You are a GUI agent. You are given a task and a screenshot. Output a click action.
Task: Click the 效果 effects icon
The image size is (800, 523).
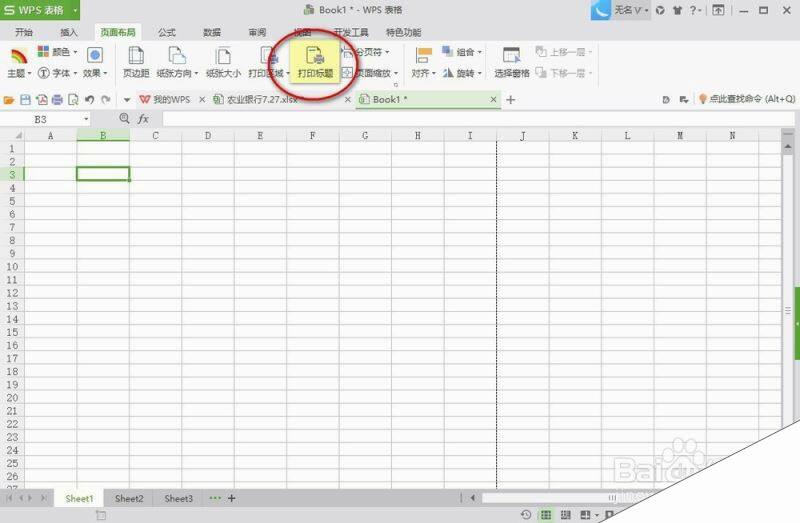[95, 55]
